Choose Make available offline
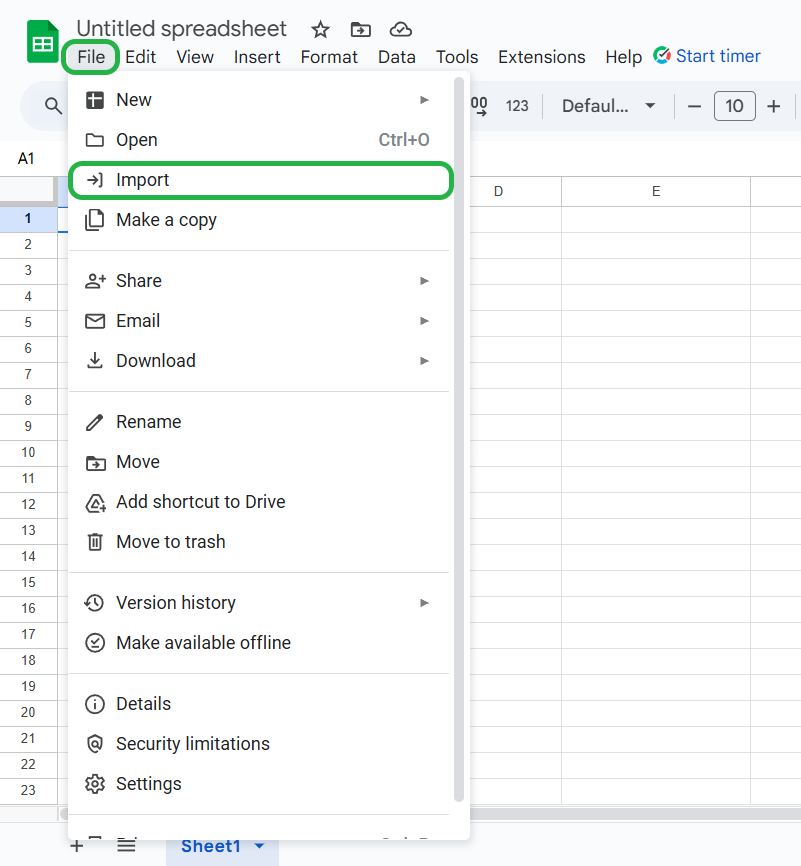Viewport: 801px width, 866px height. tap(259, 643)
